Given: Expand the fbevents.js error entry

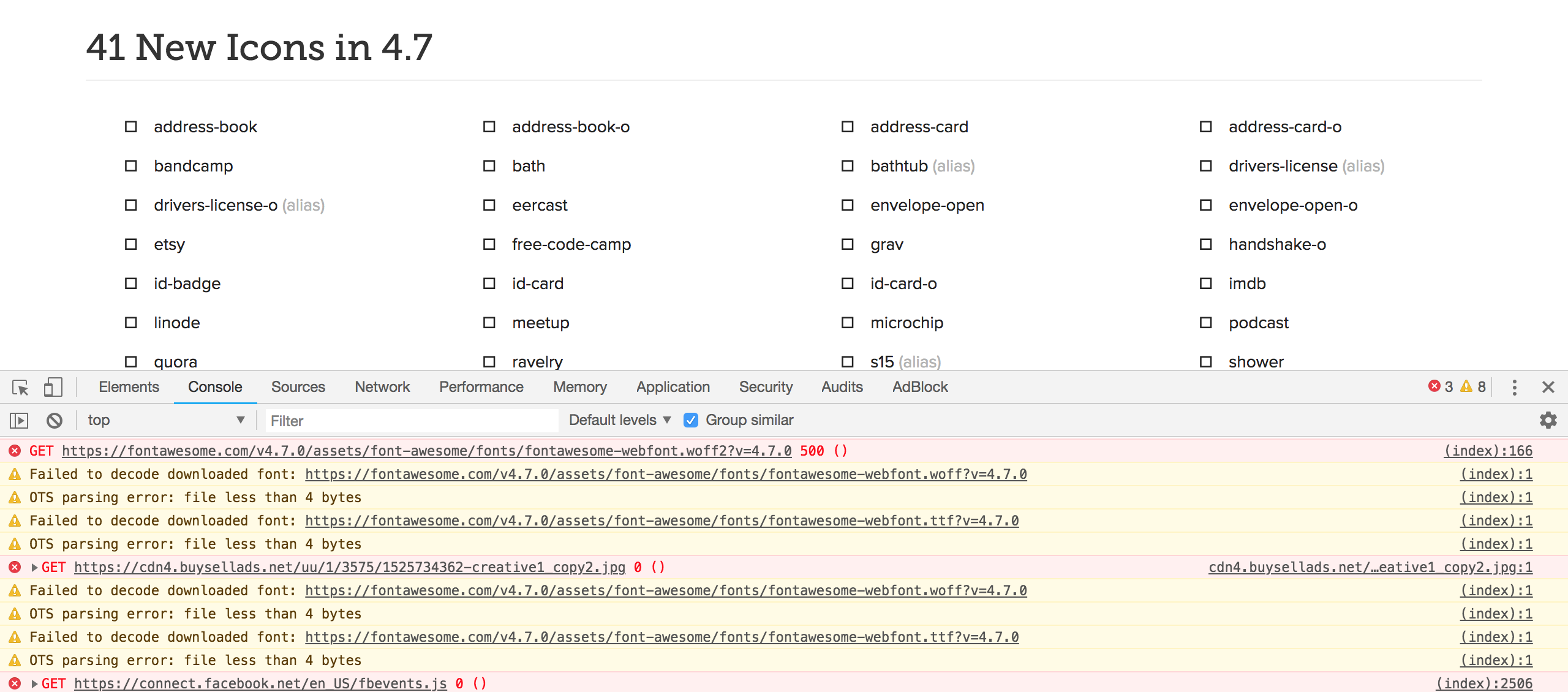Looking at the screenshot, I should [x=34, y=683].
